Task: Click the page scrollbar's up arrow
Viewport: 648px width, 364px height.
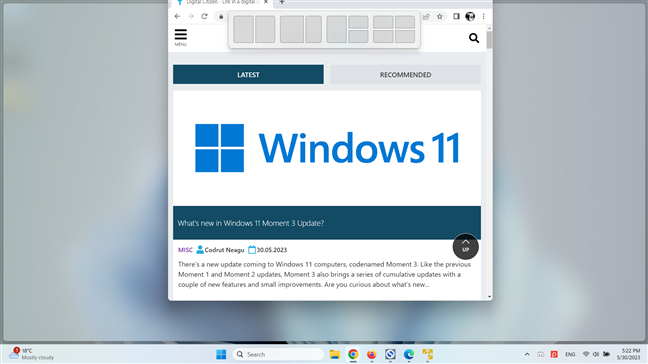Action: tap(489, 29)
